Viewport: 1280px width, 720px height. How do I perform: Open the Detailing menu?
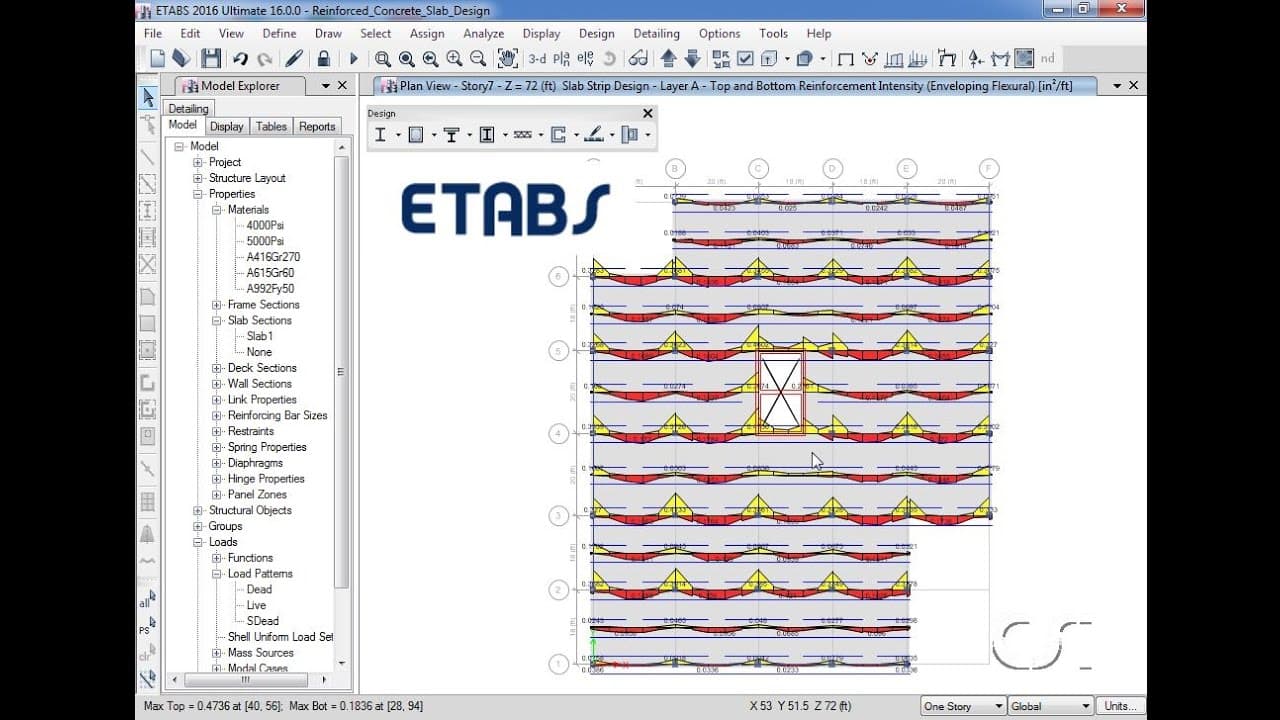click(656, 33)
